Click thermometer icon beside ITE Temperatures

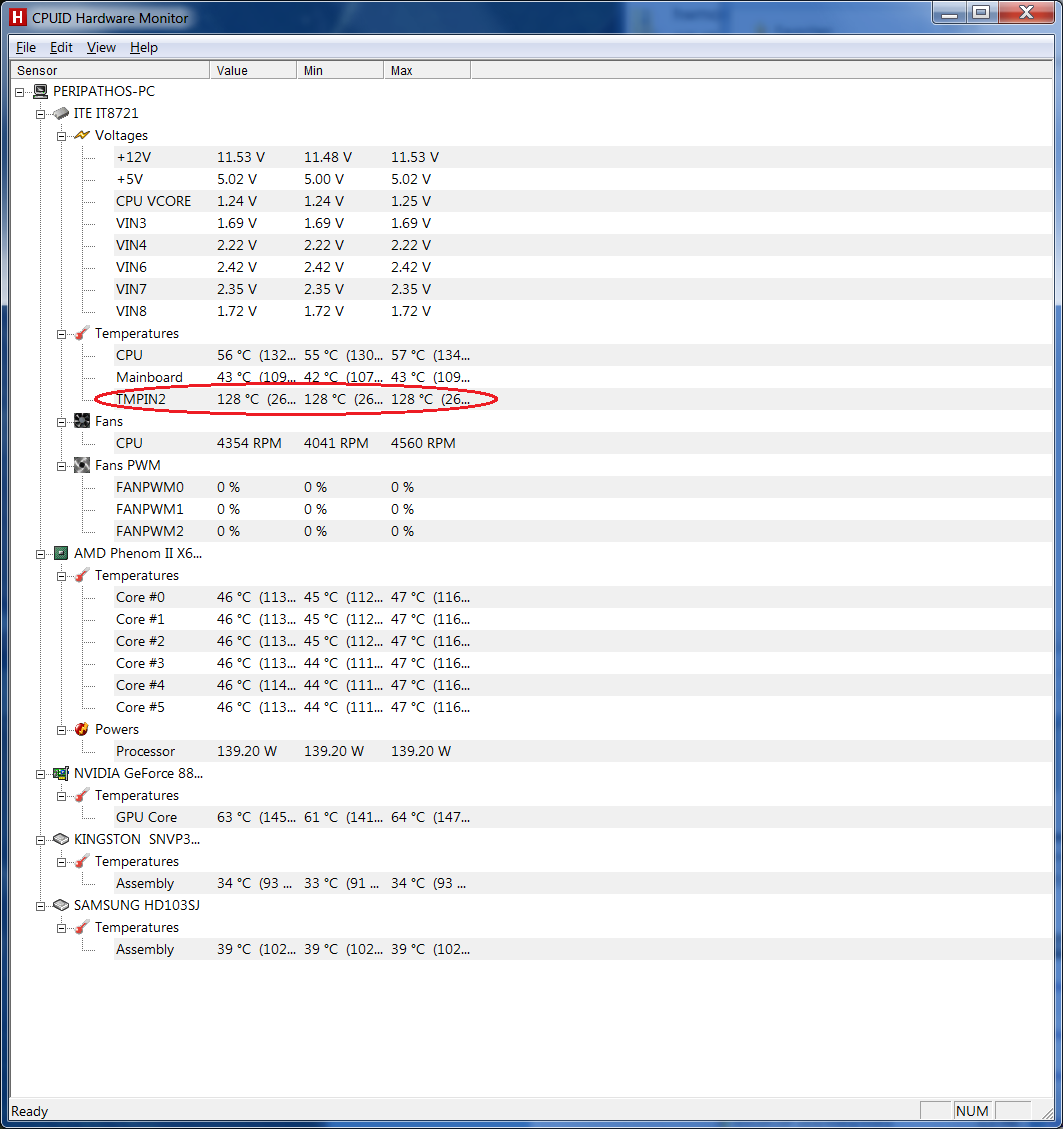click(82, 333)
